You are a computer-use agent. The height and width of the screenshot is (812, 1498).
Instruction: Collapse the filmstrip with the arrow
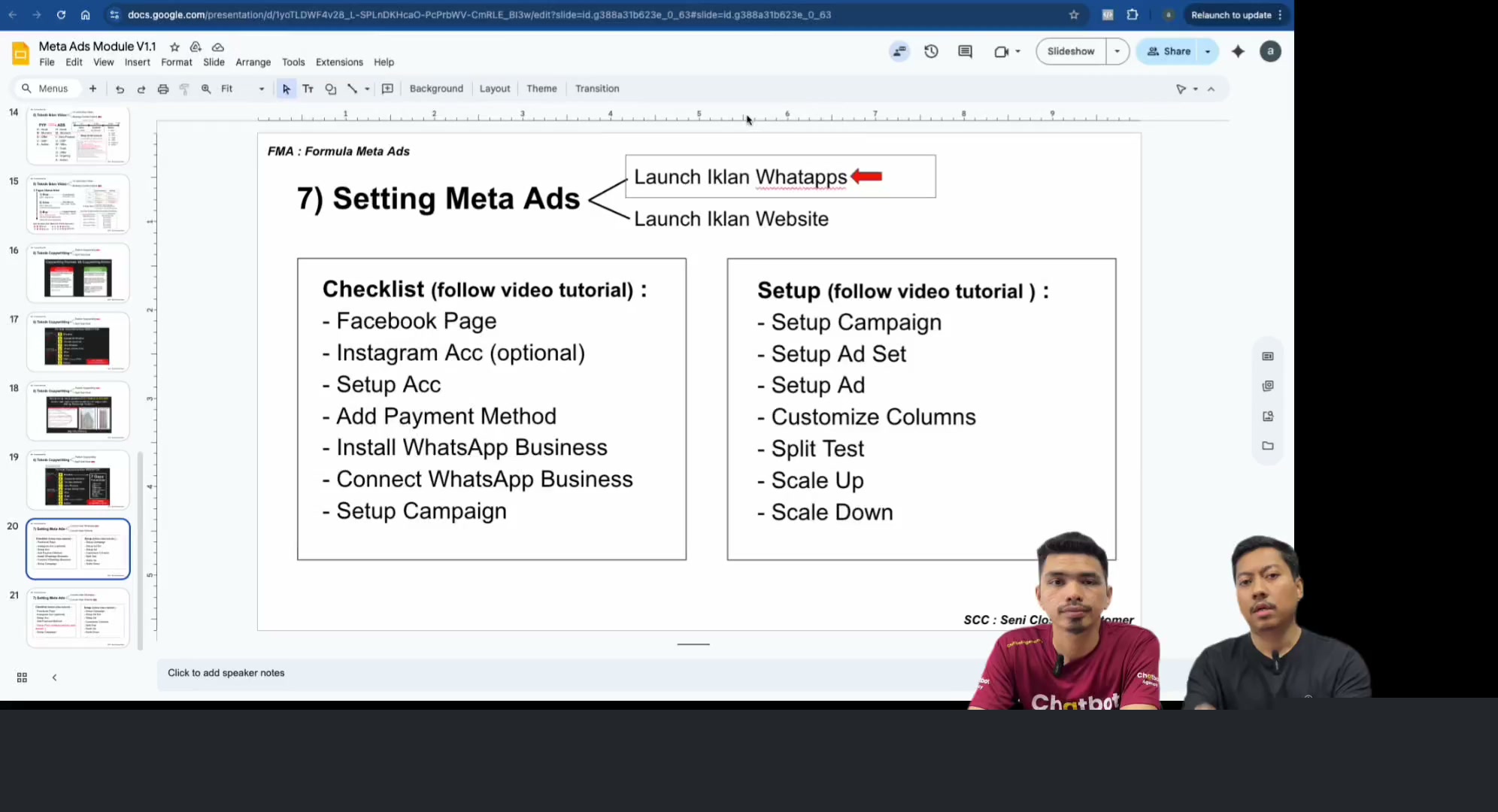click(x=54, y=677)
